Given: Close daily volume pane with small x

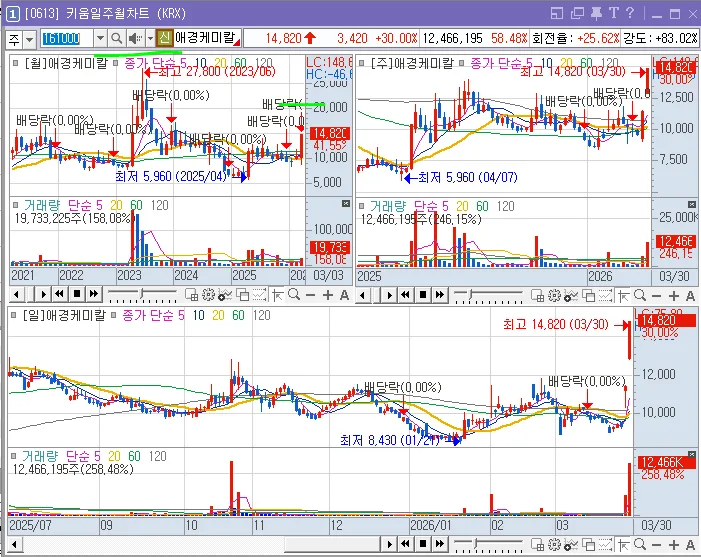Looking at the screenshot, I should [692, 455].
